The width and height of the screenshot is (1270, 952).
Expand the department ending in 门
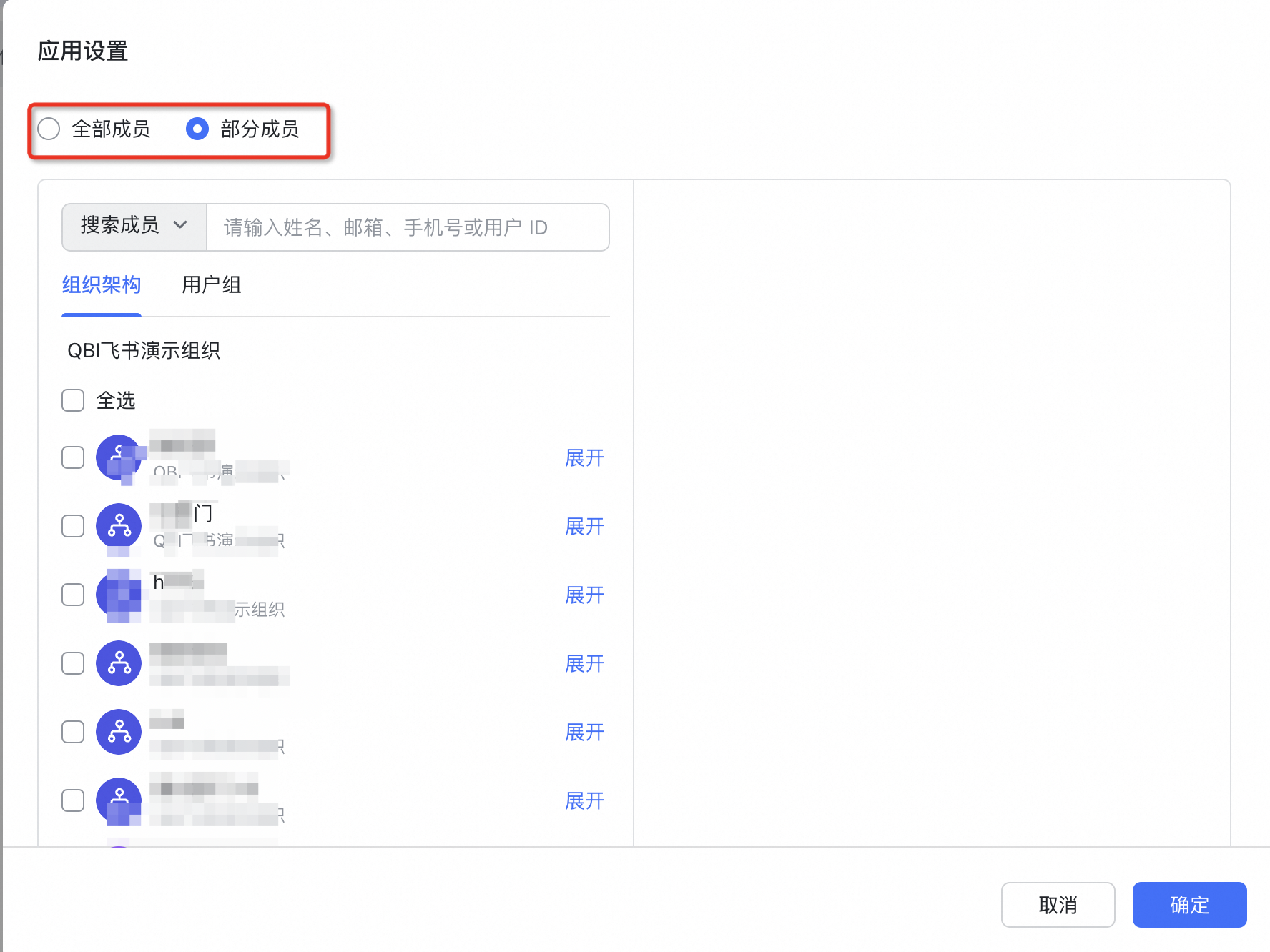(x=584, y=526)
